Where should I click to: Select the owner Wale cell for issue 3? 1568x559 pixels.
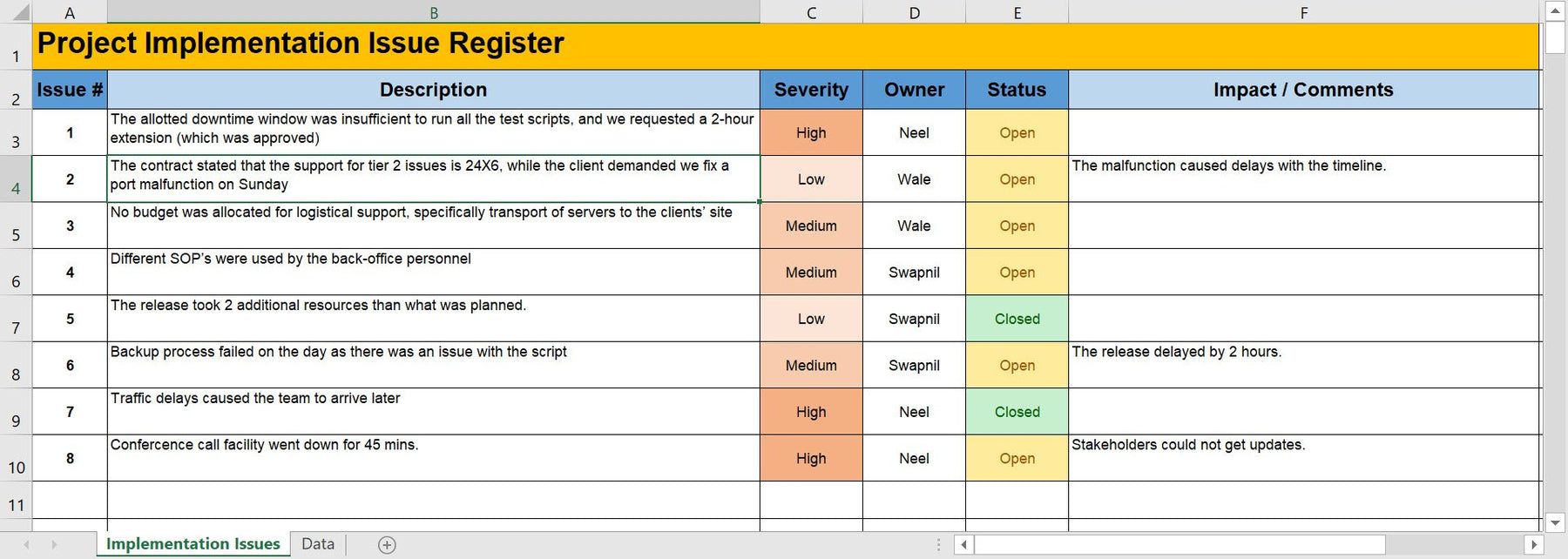[914, 226]
